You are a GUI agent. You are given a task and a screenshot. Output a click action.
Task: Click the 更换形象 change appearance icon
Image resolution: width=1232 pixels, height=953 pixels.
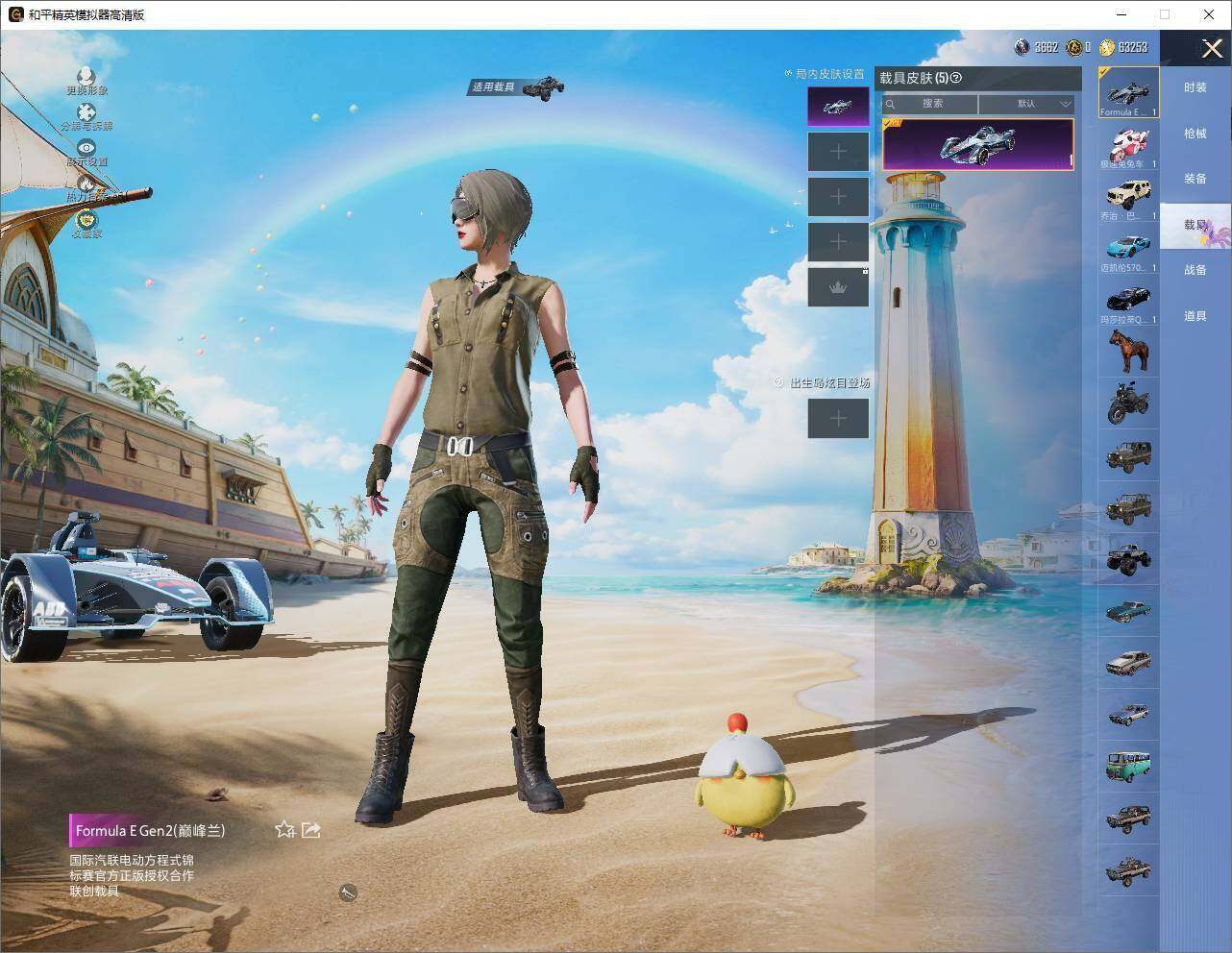(x=86, y=75)
